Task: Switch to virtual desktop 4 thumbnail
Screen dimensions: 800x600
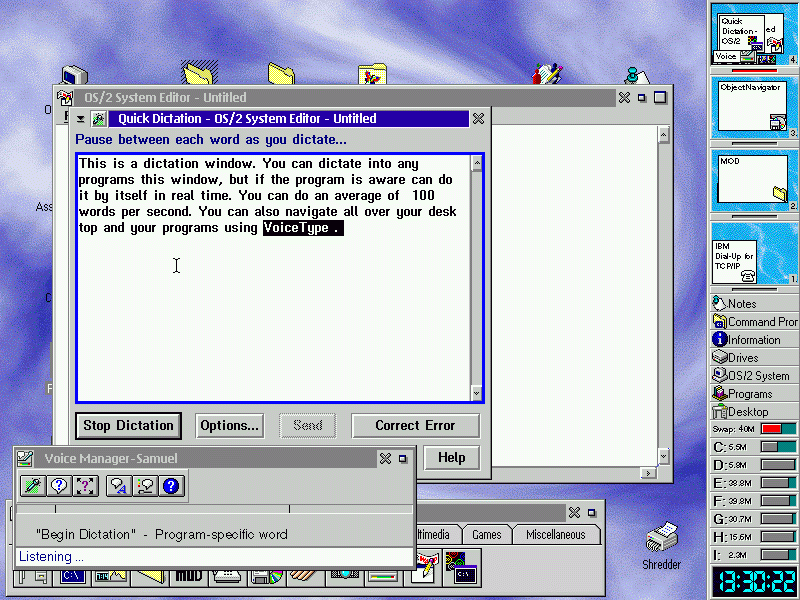Action: [x=754, y=35]
